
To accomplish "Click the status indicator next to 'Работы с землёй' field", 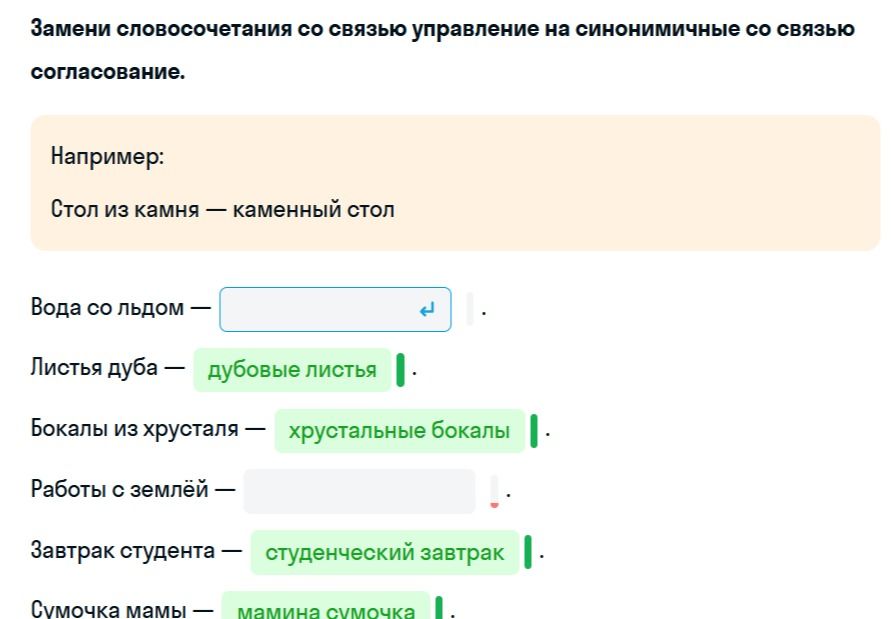I will [x=494, y=491].
